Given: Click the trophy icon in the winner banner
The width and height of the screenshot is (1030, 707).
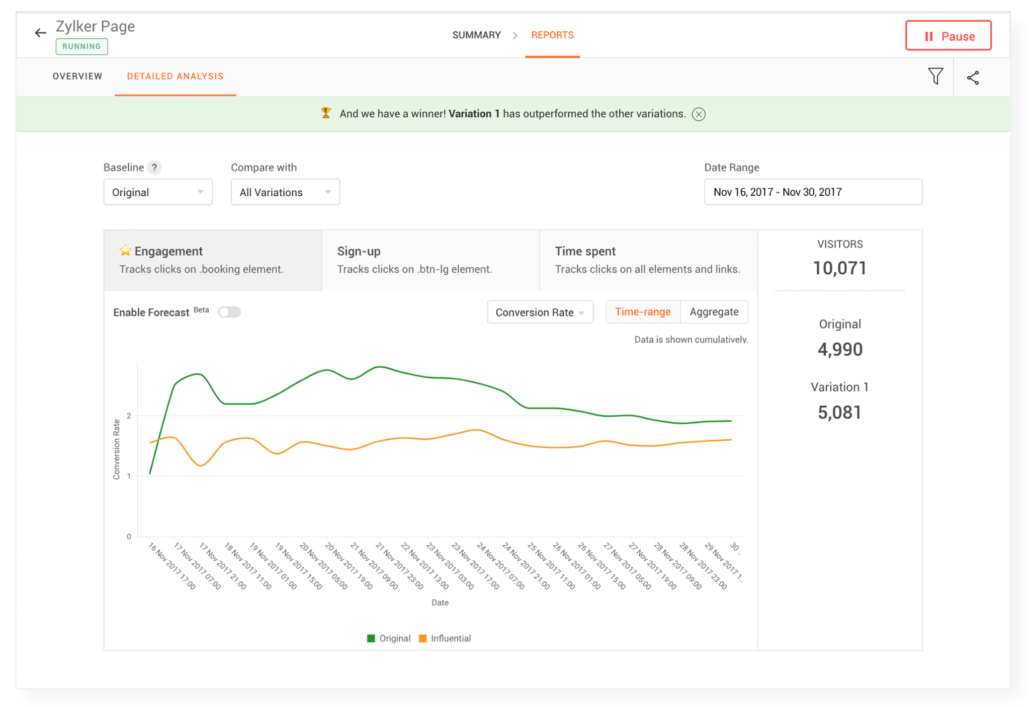Looking at the screenshot, I should coord(325,113).
